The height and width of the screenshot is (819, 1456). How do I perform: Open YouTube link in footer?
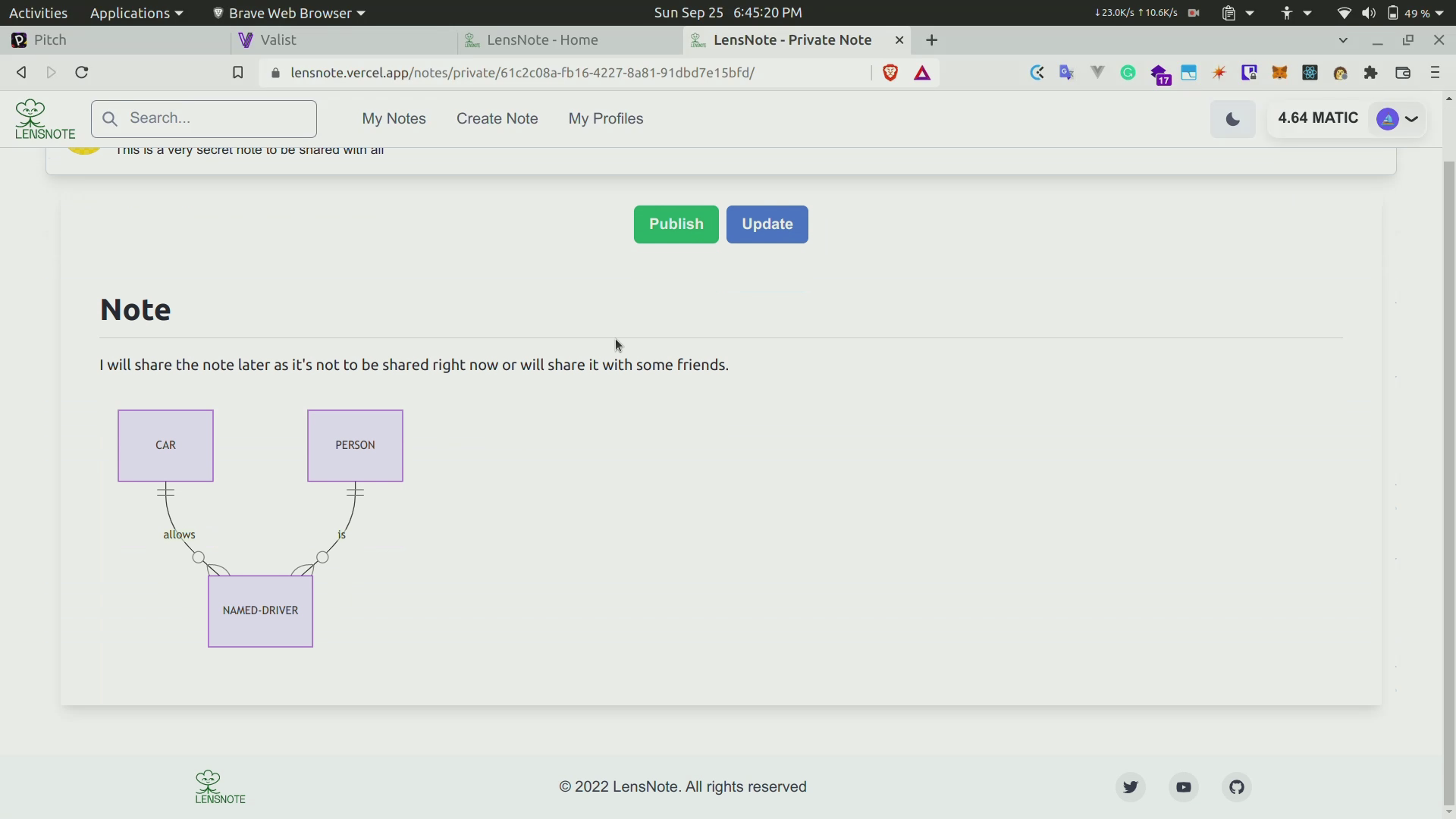pyautogui.click(x=1183, y=787)
